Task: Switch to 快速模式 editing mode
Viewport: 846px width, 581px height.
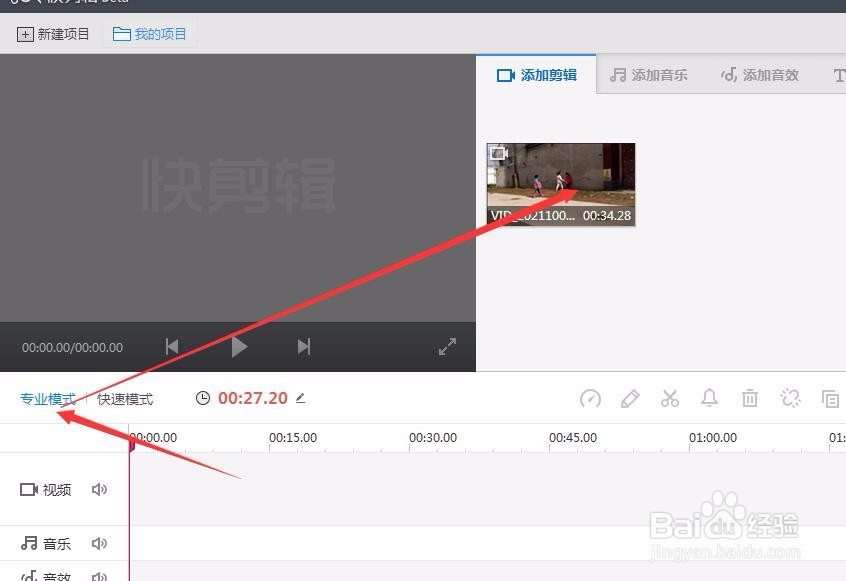Action: [x=124, y=398]
